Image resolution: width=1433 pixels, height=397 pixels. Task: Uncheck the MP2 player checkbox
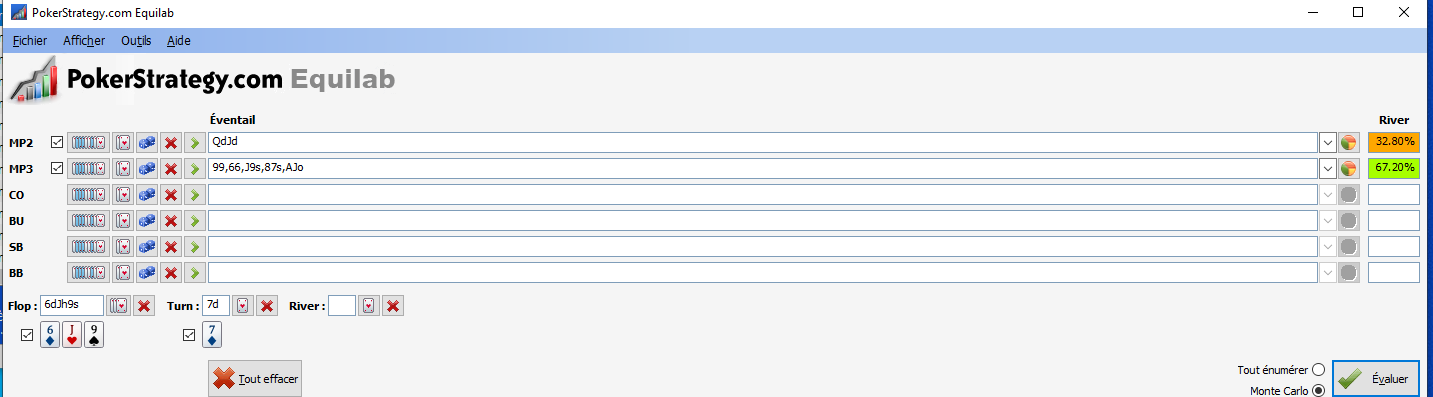[x=56, y=142]
